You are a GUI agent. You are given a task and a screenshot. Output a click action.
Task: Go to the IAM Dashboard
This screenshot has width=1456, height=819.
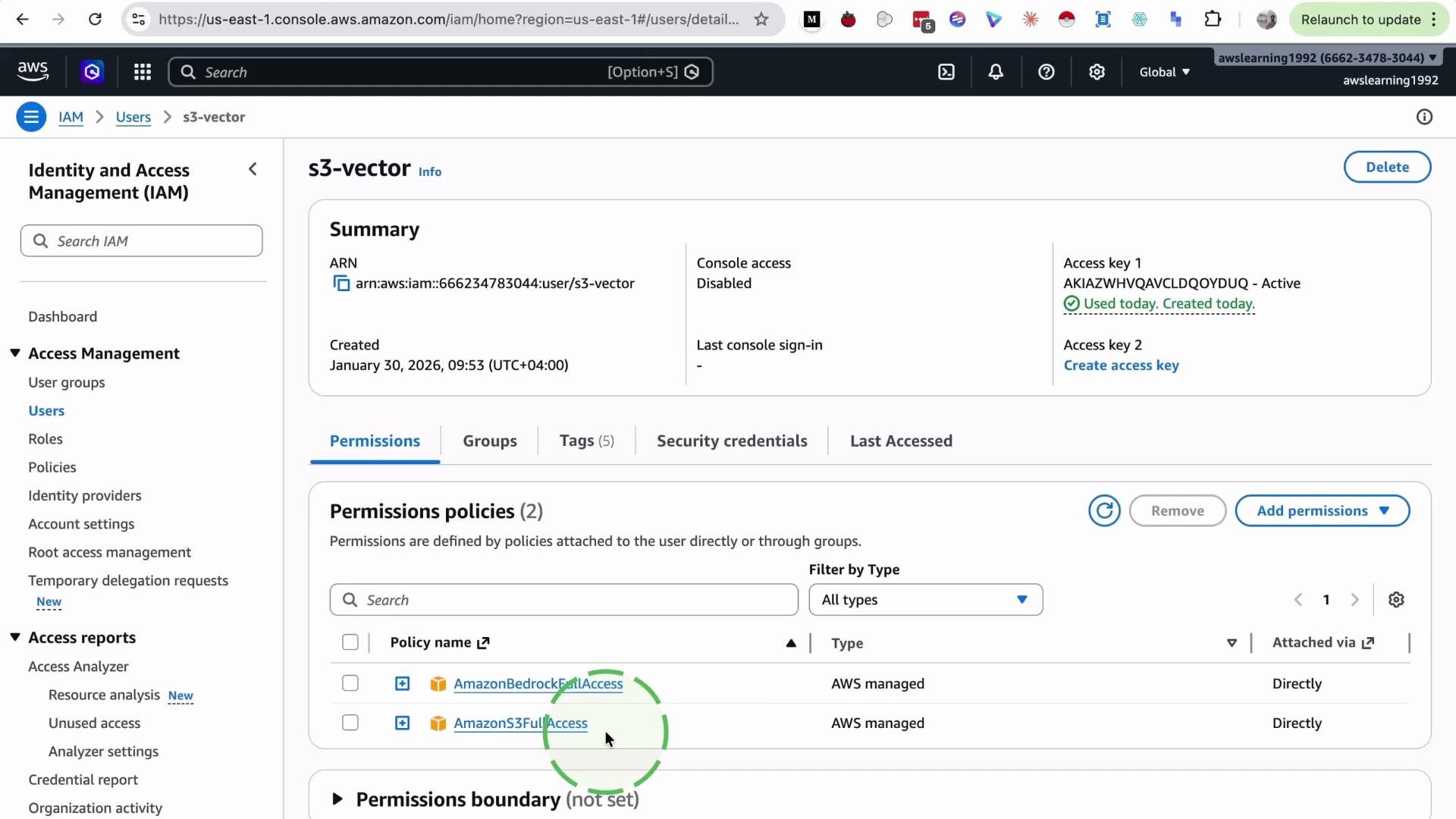pos(63,317)
